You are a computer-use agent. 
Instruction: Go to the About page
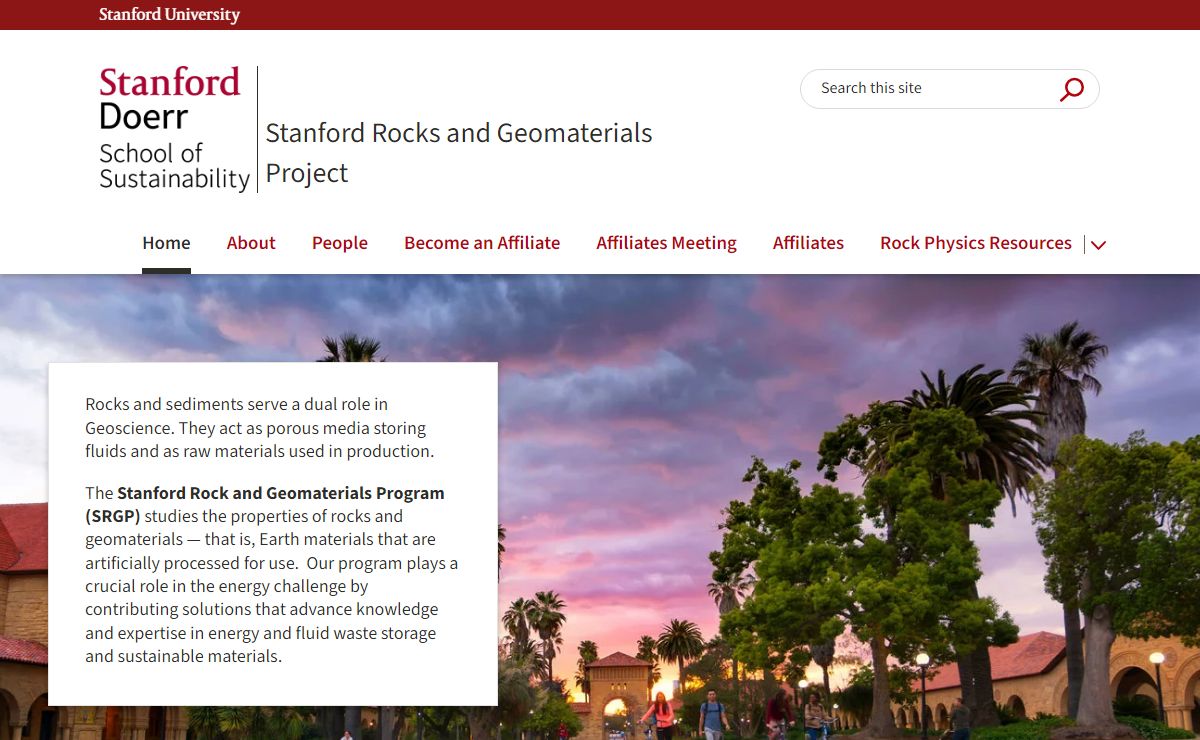click(x=251, y=243)
